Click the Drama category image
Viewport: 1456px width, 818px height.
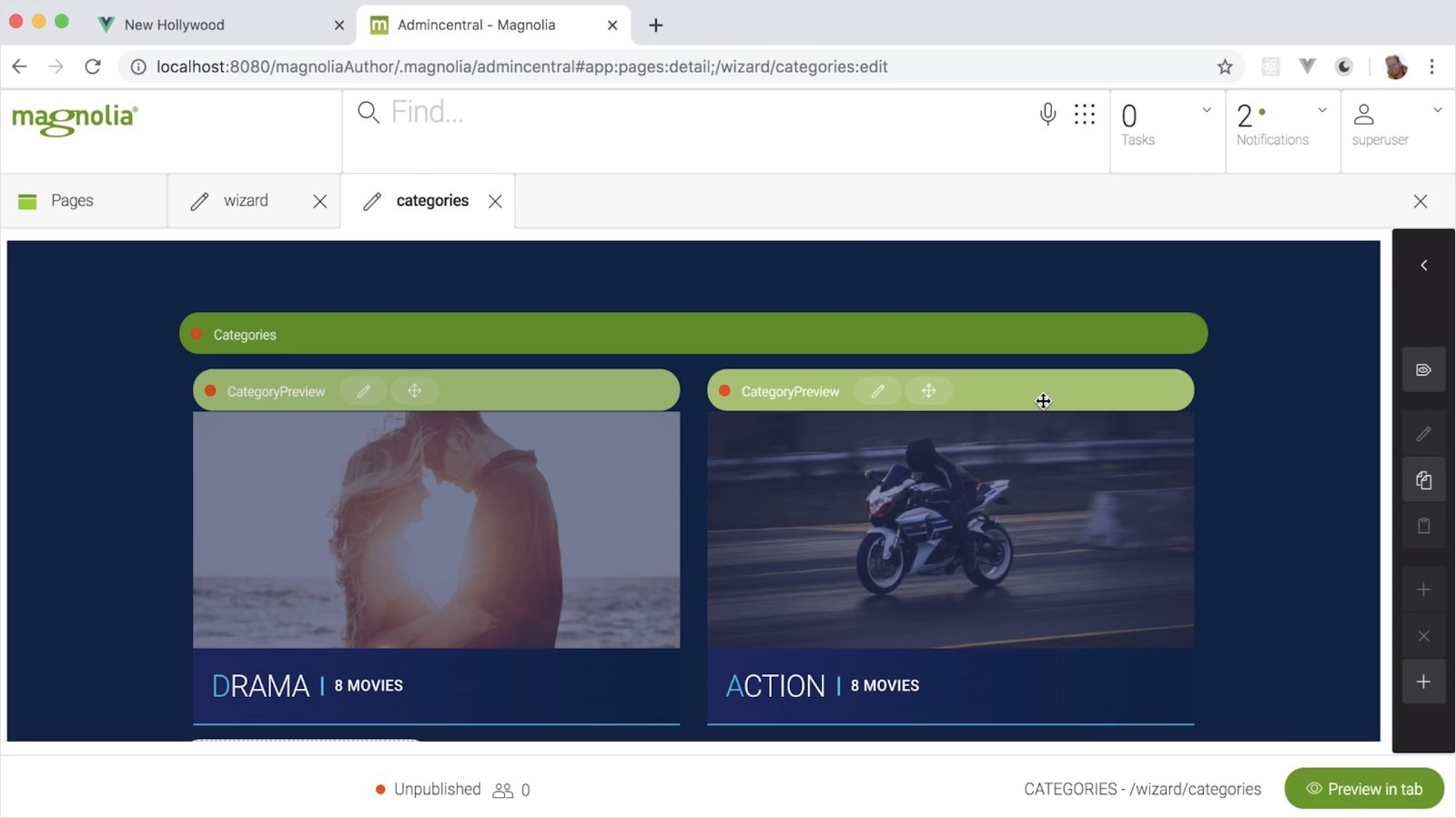click(436, 530)
